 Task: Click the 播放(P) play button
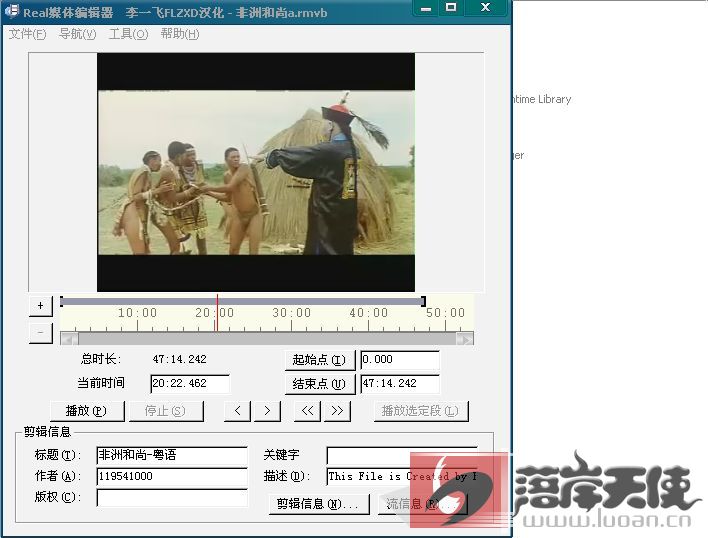[87, 411]
